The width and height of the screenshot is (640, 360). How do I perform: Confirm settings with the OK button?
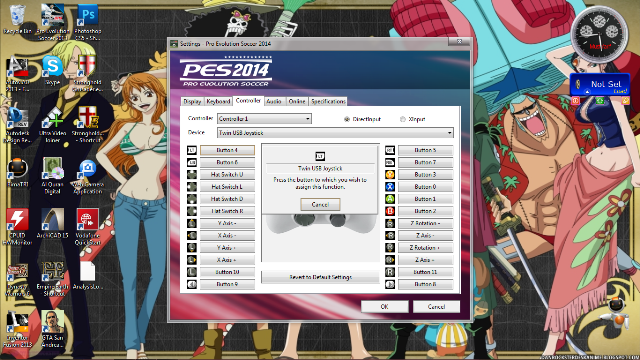tap(384, 307)
